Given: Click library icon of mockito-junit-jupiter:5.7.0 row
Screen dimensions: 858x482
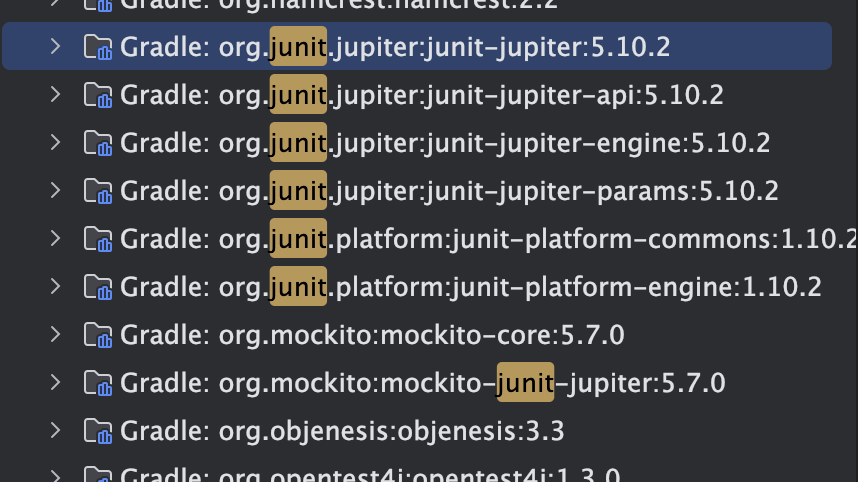Looking at the screenshot, I should tap(98, 383).
